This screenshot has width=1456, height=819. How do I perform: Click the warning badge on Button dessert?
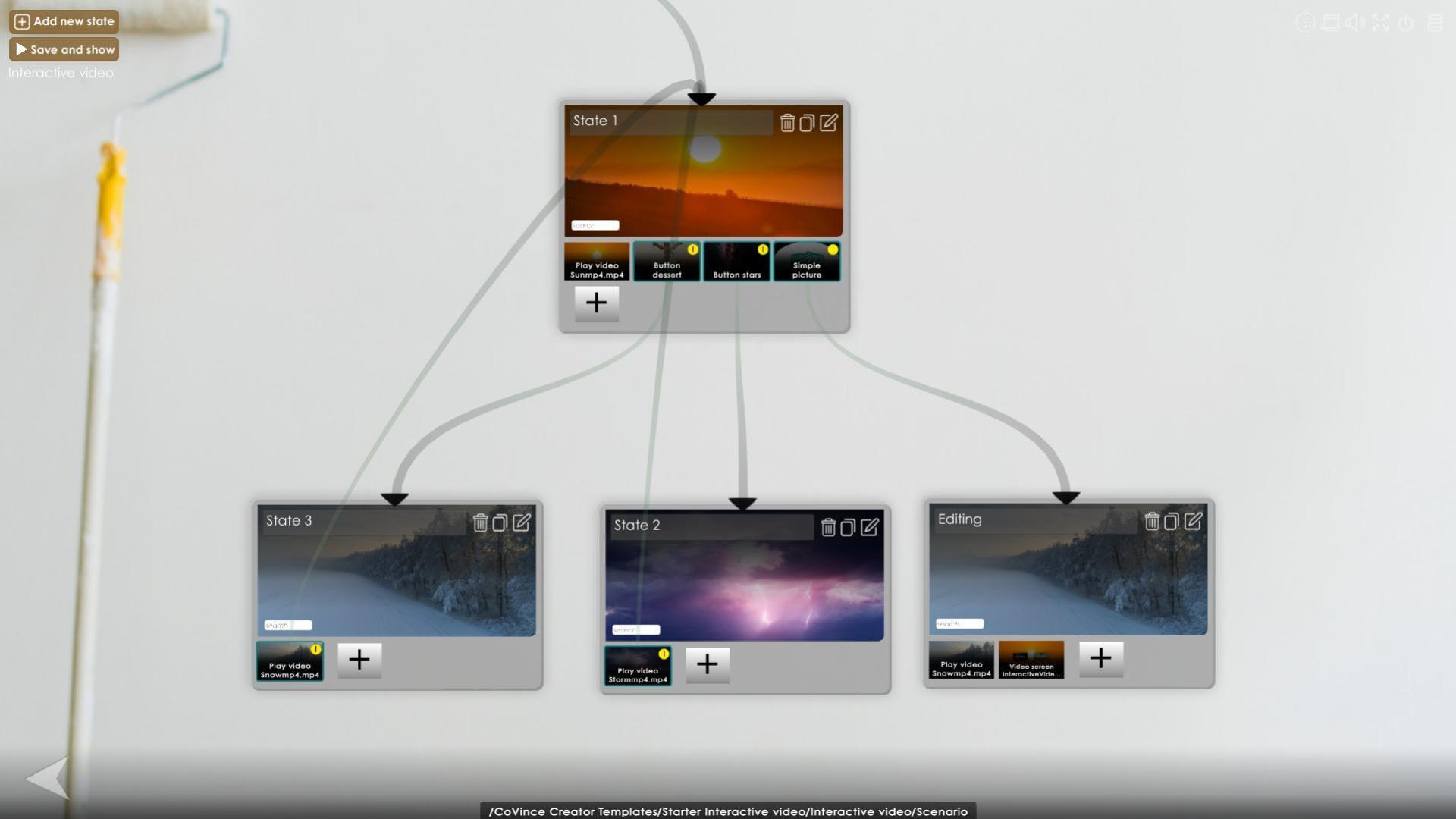(692, 249)
